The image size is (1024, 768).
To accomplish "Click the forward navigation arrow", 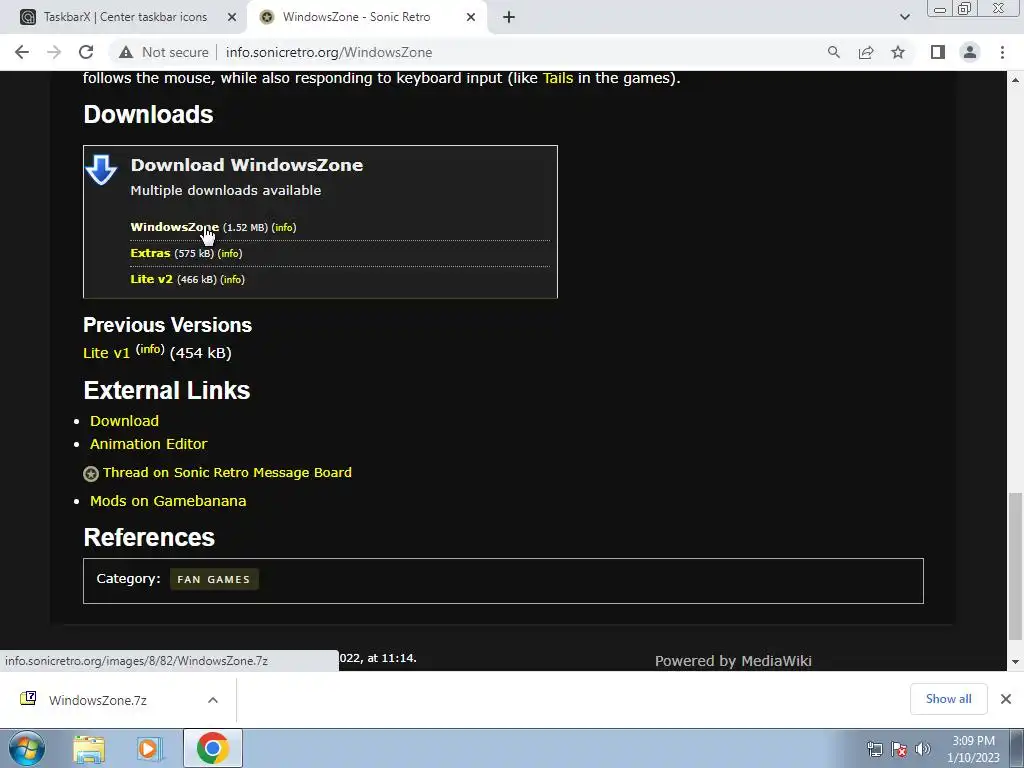I will point(54,52).
